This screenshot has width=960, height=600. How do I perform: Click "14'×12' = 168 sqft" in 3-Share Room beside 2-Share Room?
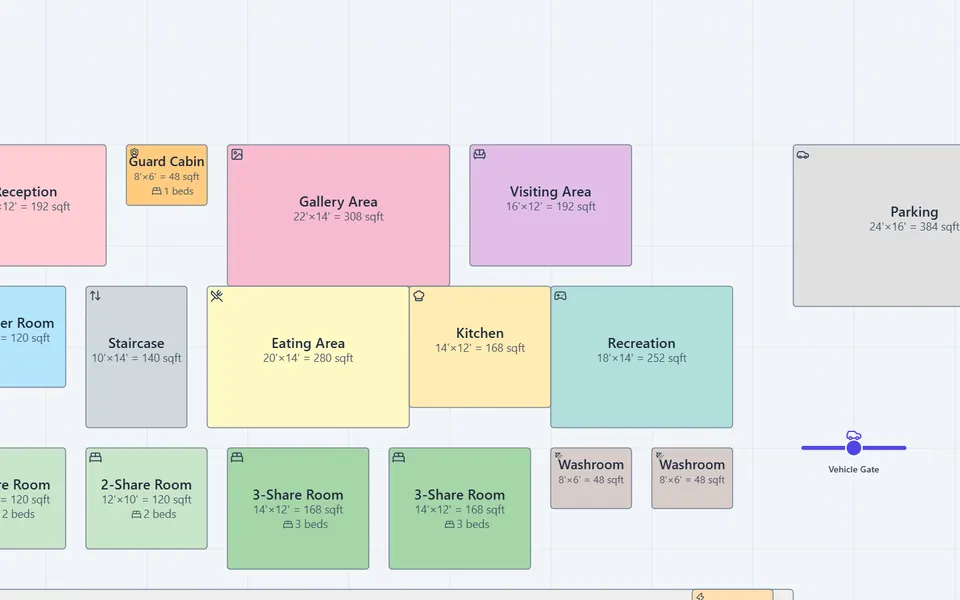[x=298, y=510]
